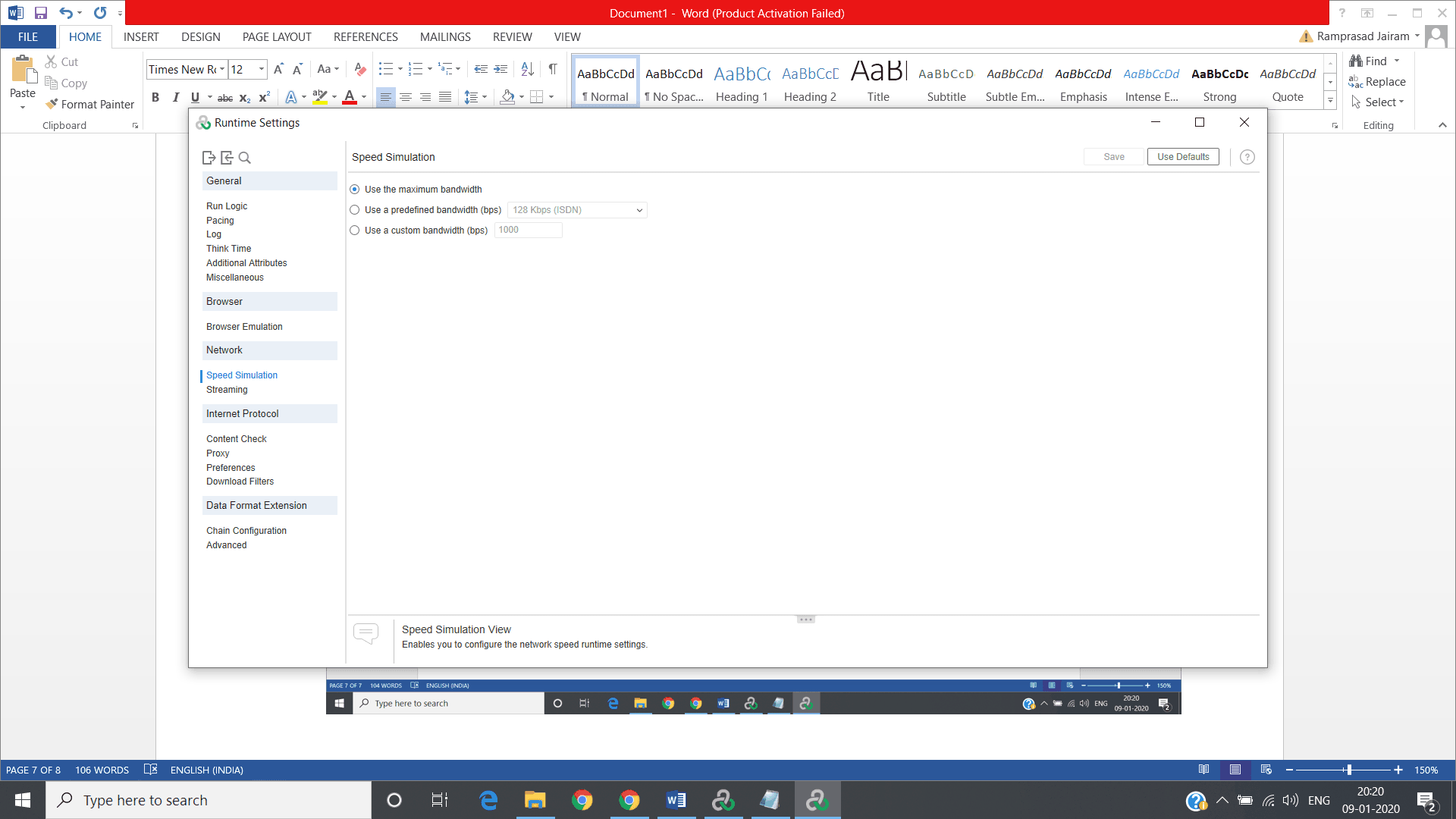This screenshot has width=1456, height=819.
Task: Expand the styles gallery More button
Action: (1330, 100)
